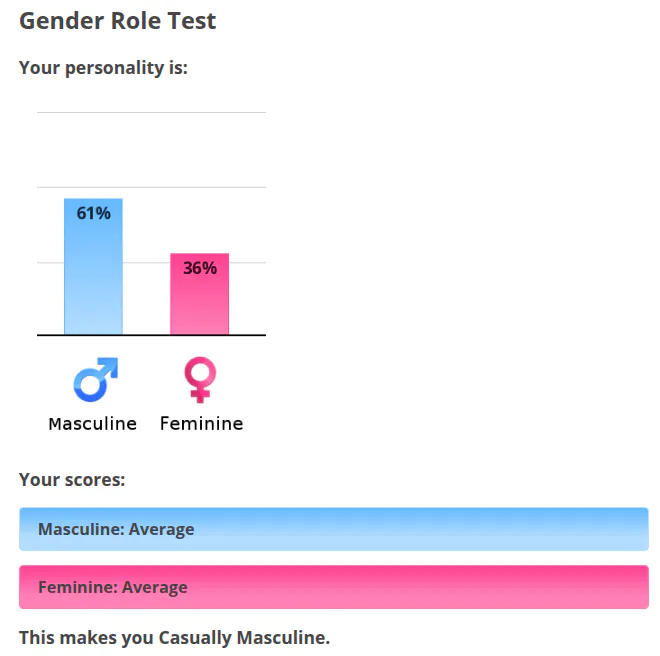Image resolution: width=660 pixels, height=656 pixels.
Task: Click the 'Your personality is:' subheading
Action: 103,68
